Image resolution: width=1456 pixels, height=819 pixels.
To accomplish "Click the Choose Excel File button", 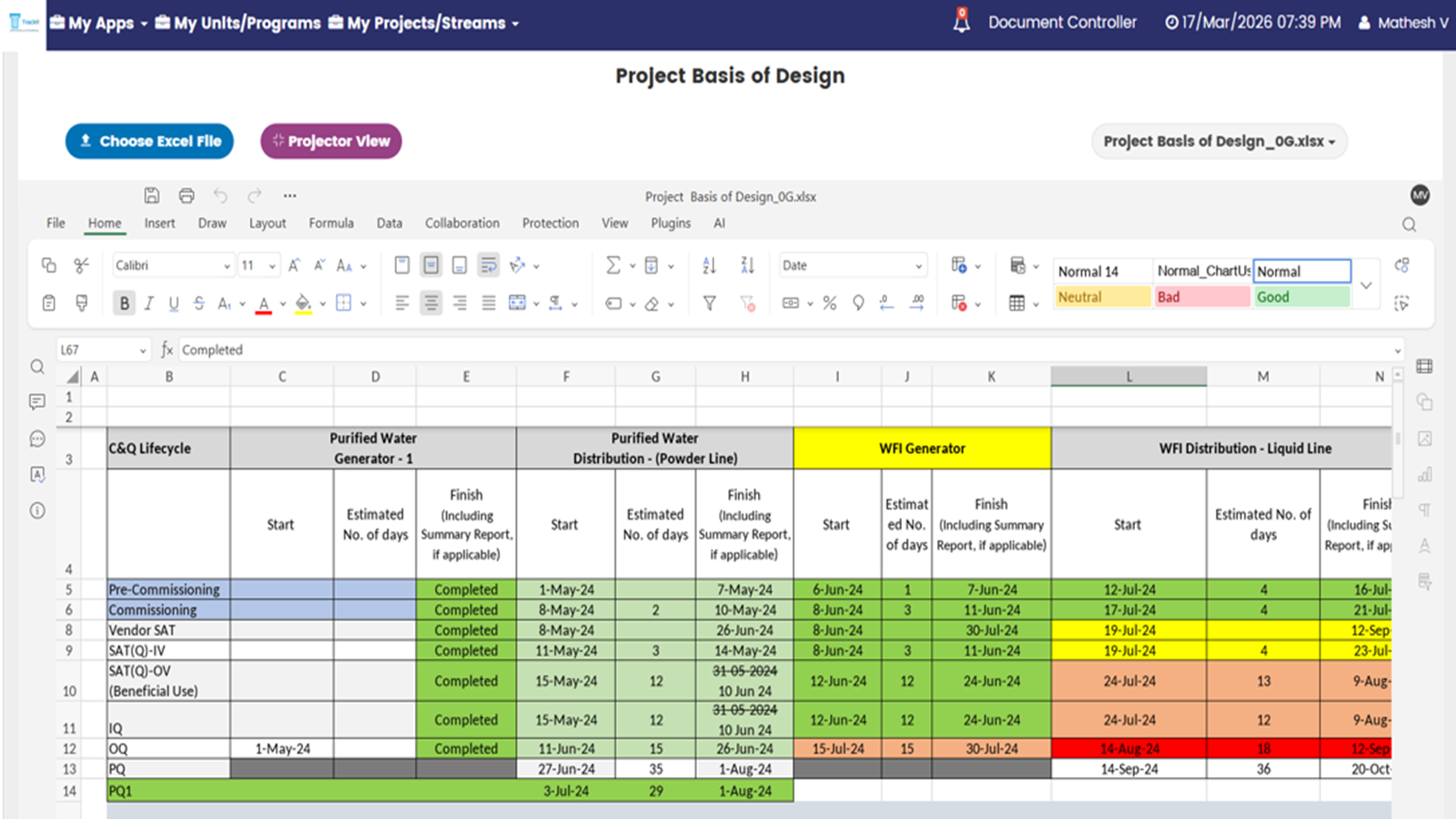I will click(x=149, y=141).
